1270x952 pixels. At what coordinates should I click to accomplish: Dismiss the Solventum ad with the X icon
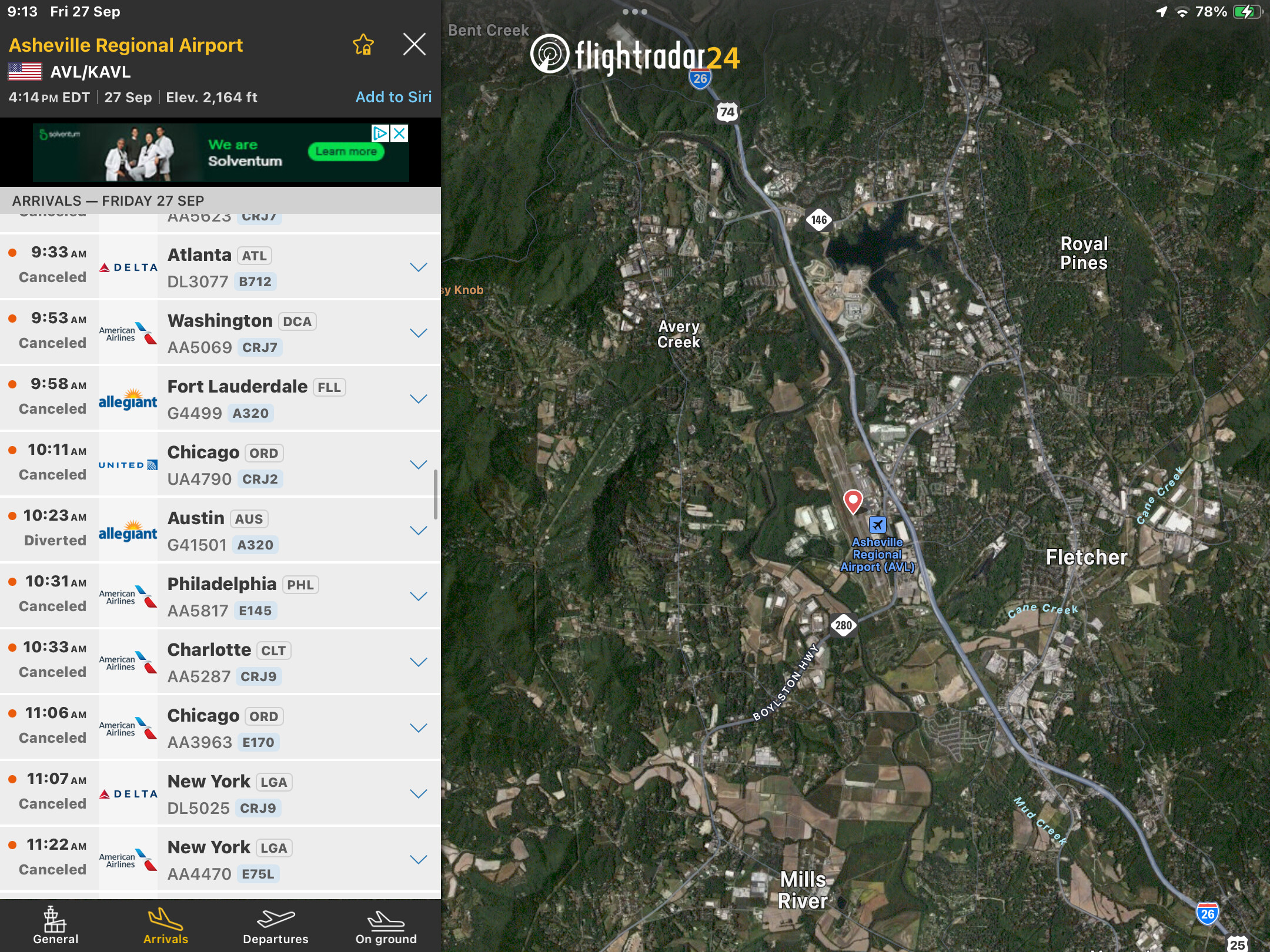(399, 133)
